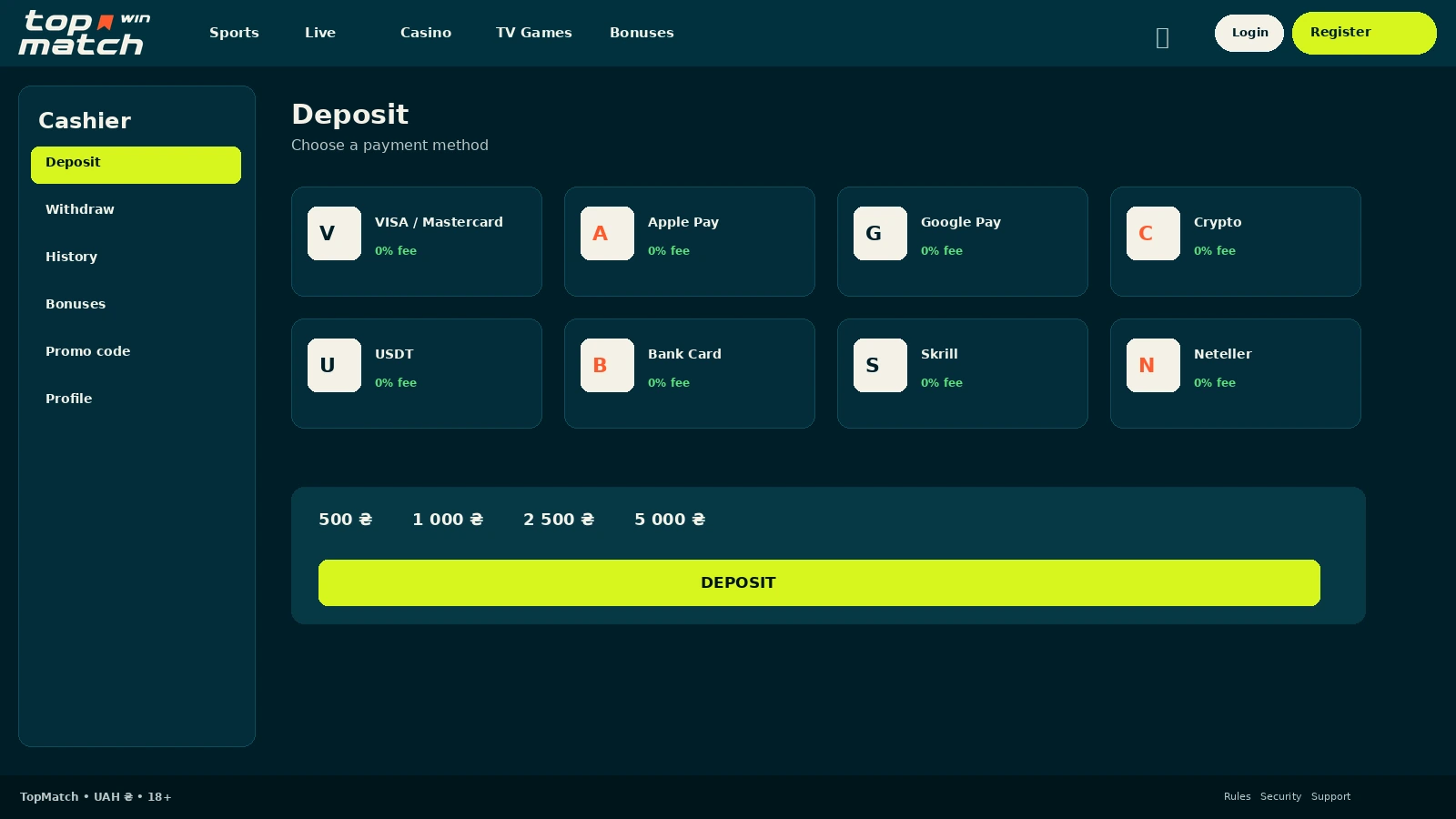The height and width of the screenshot is (819, 1456).
Task: Open the Sports menu
Action: [234, 33]
